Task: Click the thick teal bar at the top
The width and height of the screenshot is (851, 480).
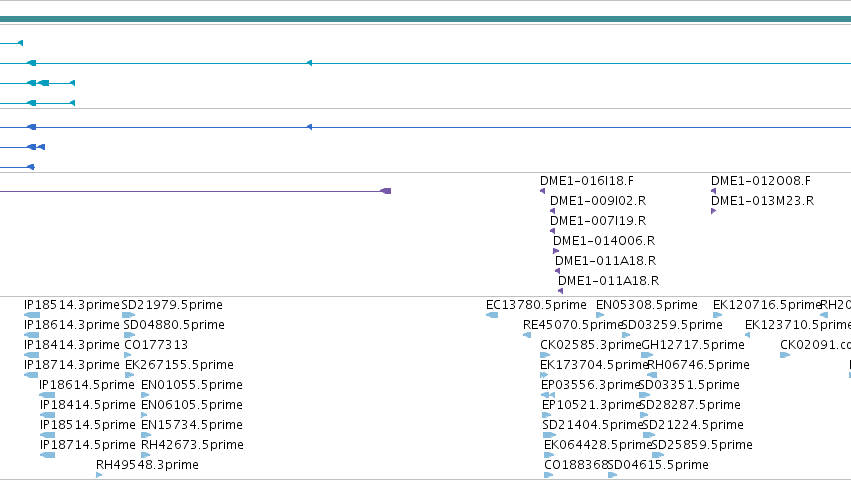Action: click(x=426, y=19)
